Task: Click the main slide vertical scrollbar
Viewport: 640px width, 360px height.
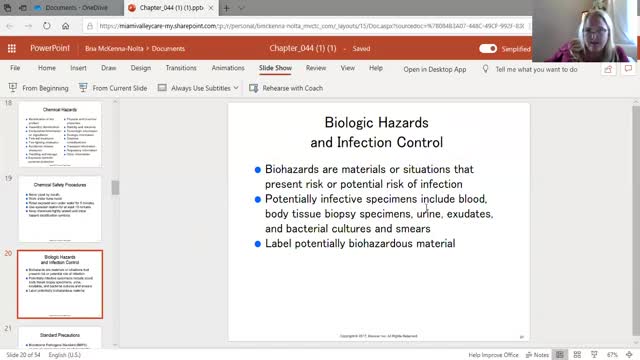Action: (x=636, y=220)
